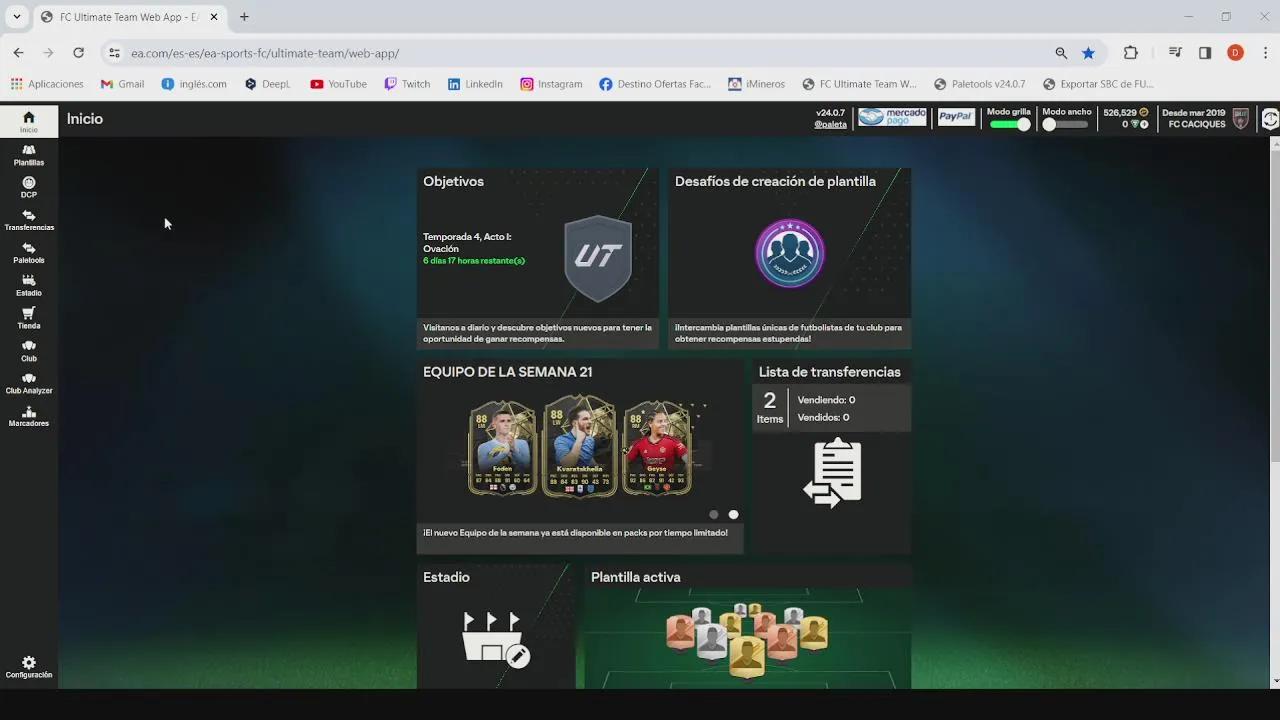Toggle the Modo grilla switch

pos(1010,124)
